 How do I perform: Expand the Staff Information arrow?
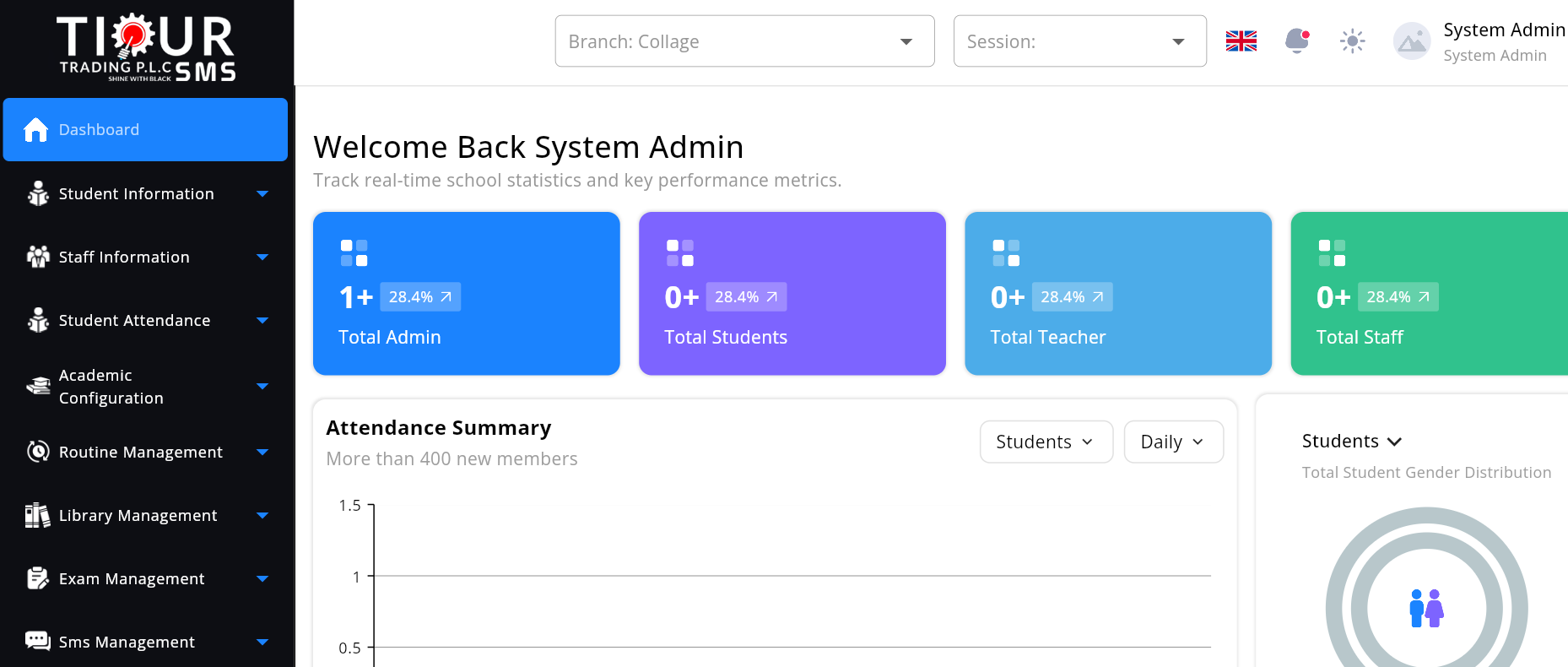click(262, 257)
